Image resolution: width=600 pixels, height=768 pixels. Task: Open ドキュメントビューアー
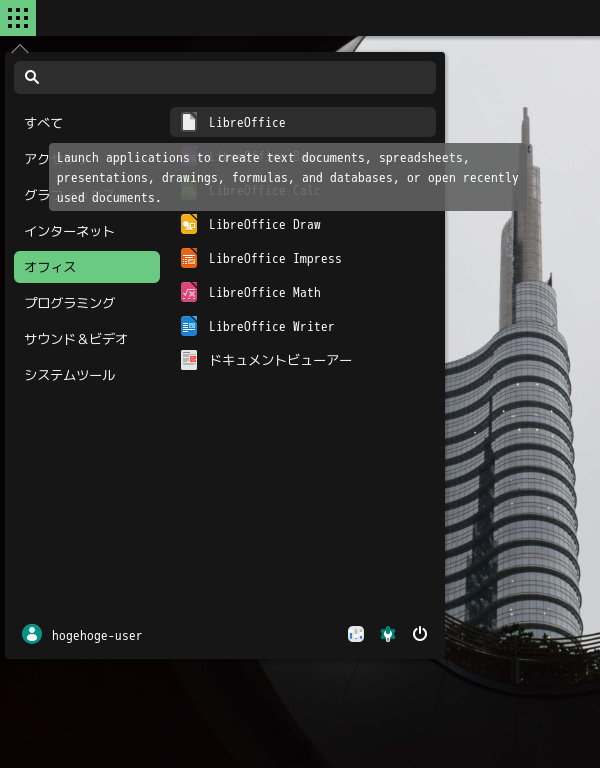point(303,360)
